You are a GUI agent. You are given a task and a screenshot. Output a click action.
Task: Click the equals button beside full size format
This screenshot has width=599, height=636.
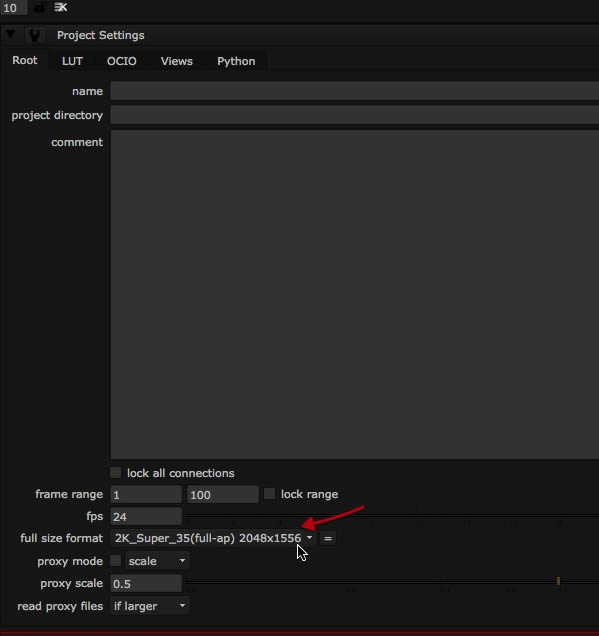click(x=328, y=539)
